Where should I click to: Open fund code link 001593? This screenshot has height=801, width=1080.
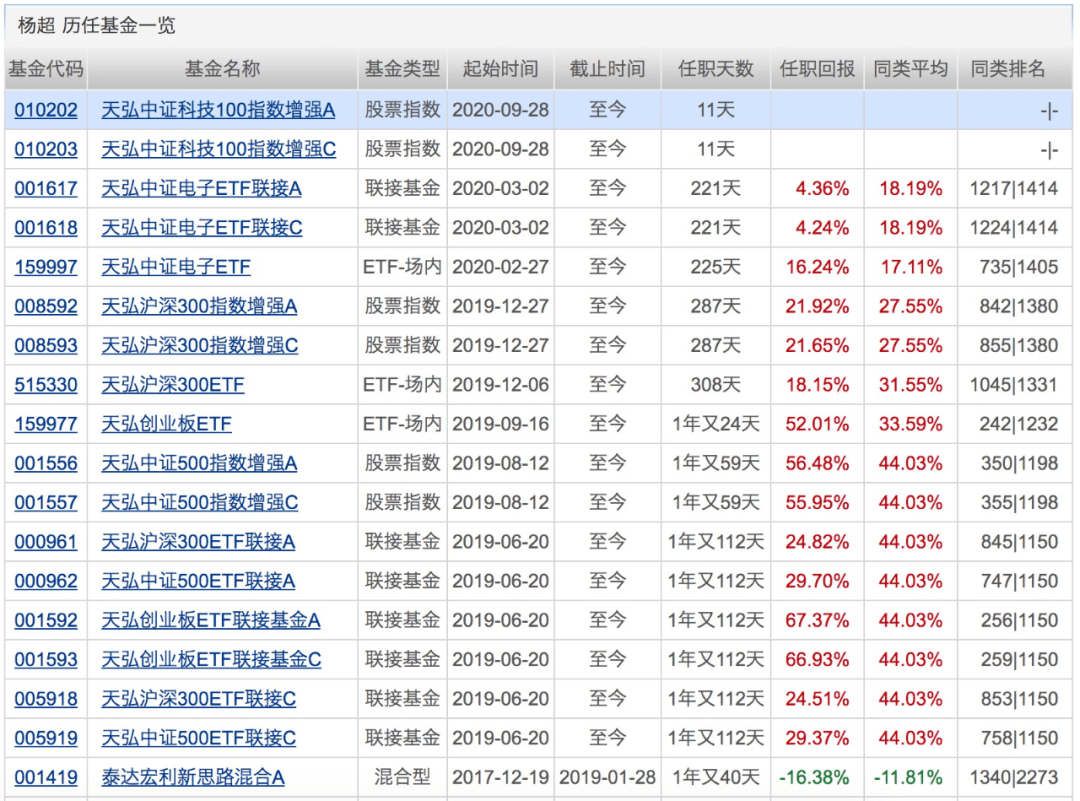(45, 660)
